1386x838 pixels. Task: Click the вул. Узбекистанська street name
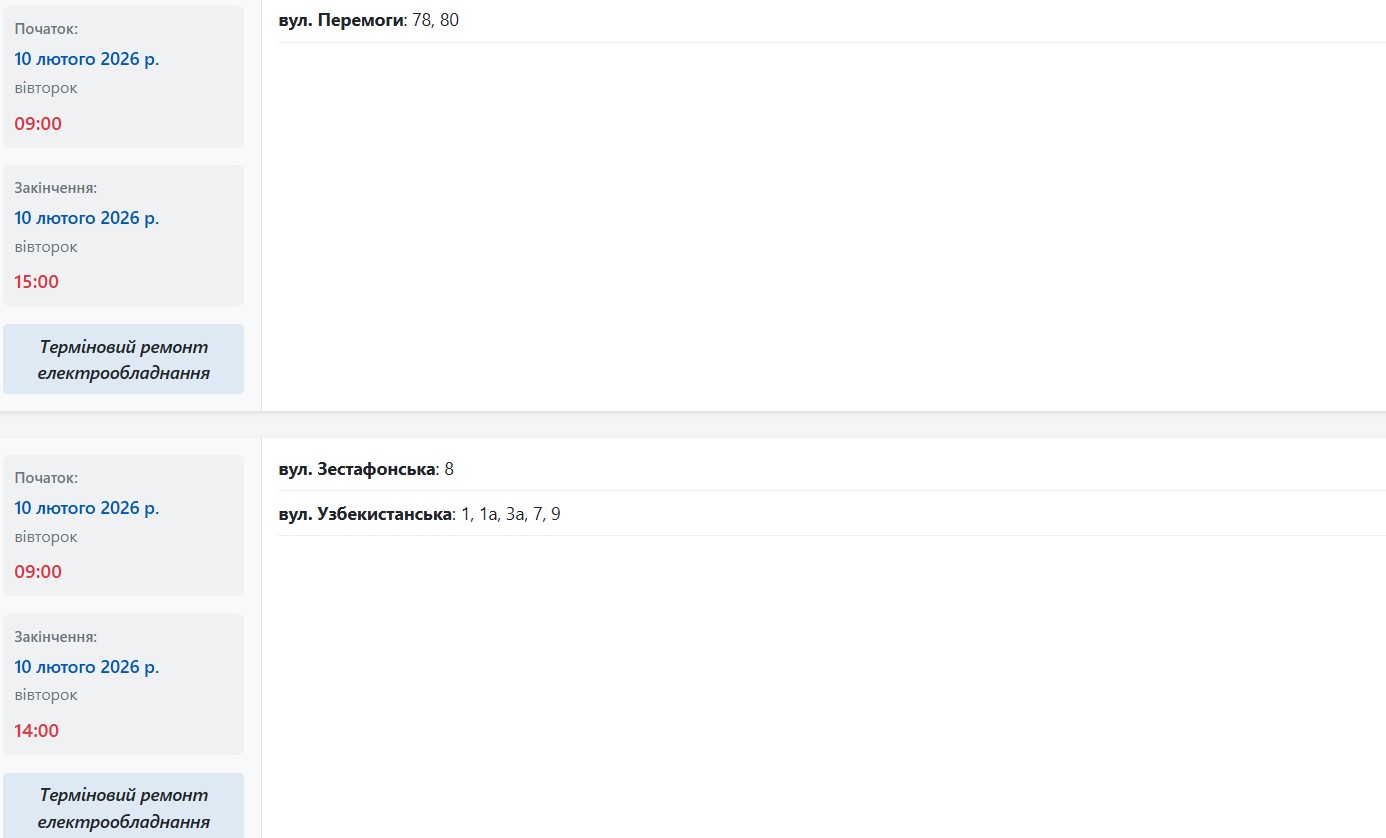point(365,514)
